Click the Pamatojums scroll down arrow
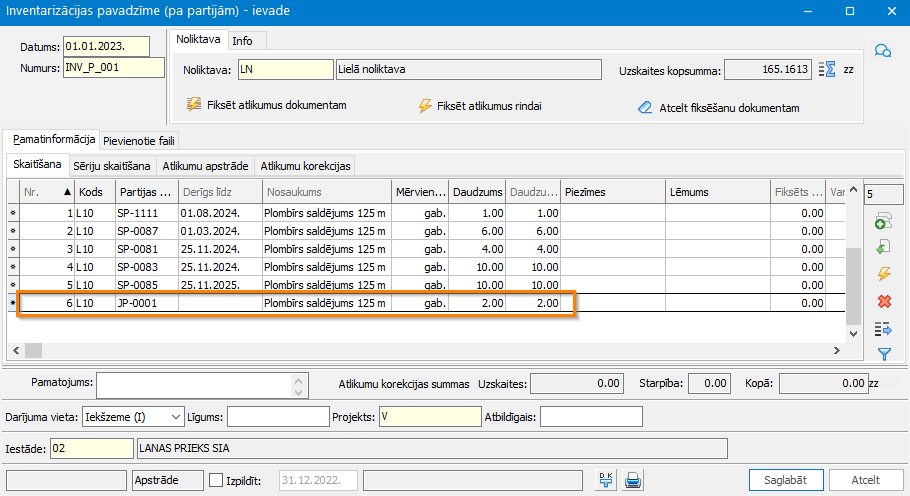The image size is (910, 496). coord(298,392)
